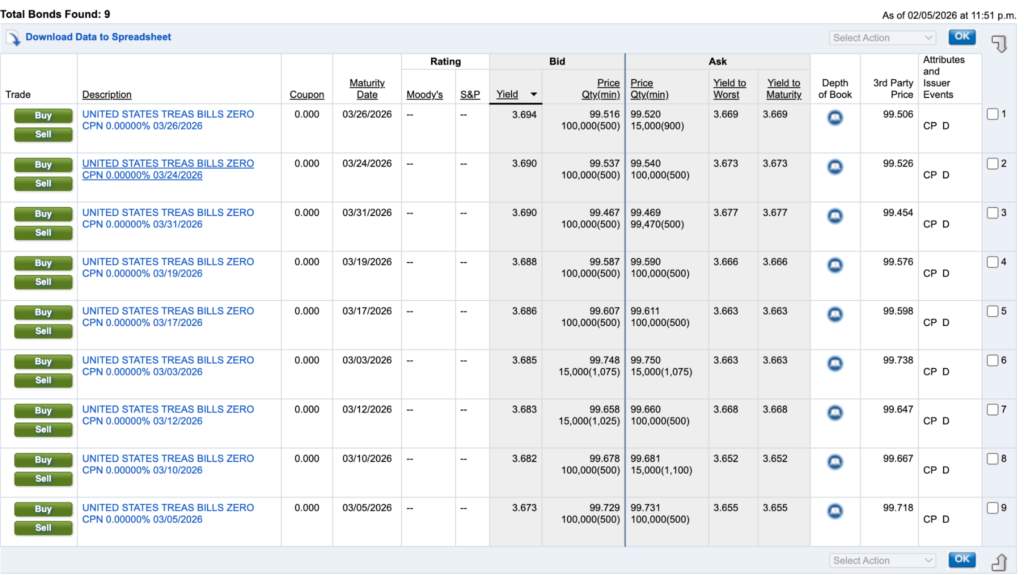
Task: Sell the 03/05/2026 Treasury bill
Action: point(43,528)
